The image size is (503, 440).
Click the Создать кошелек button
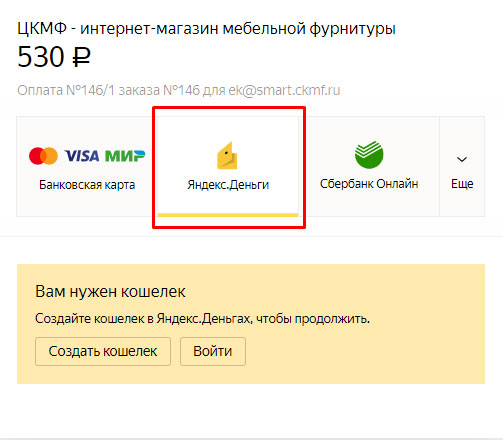tap(103, 351)
